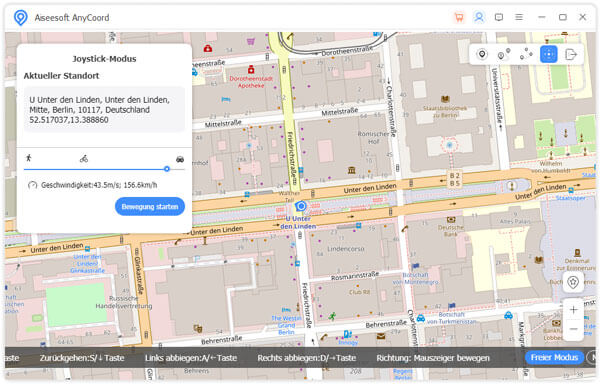Click the Botschaft von Turkmenistan flag icon

[x=452, y=306]
